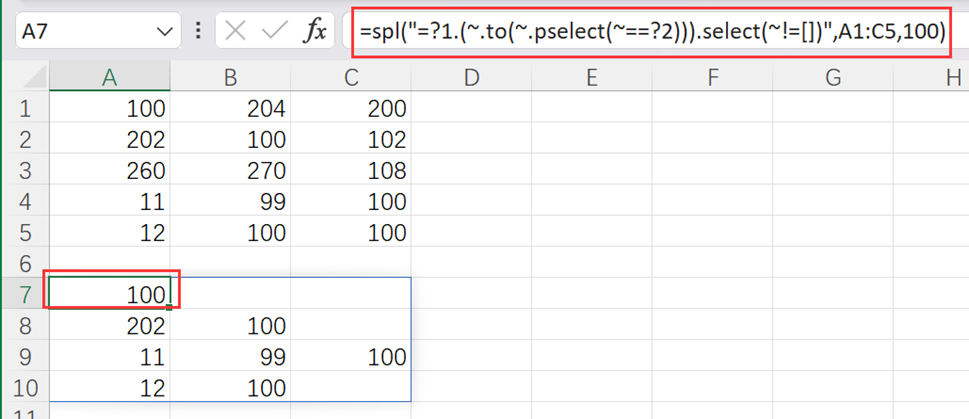Click the Cancel (X) formula icon
The width and height of the screenshot is (969, 419).
(235, 32)
